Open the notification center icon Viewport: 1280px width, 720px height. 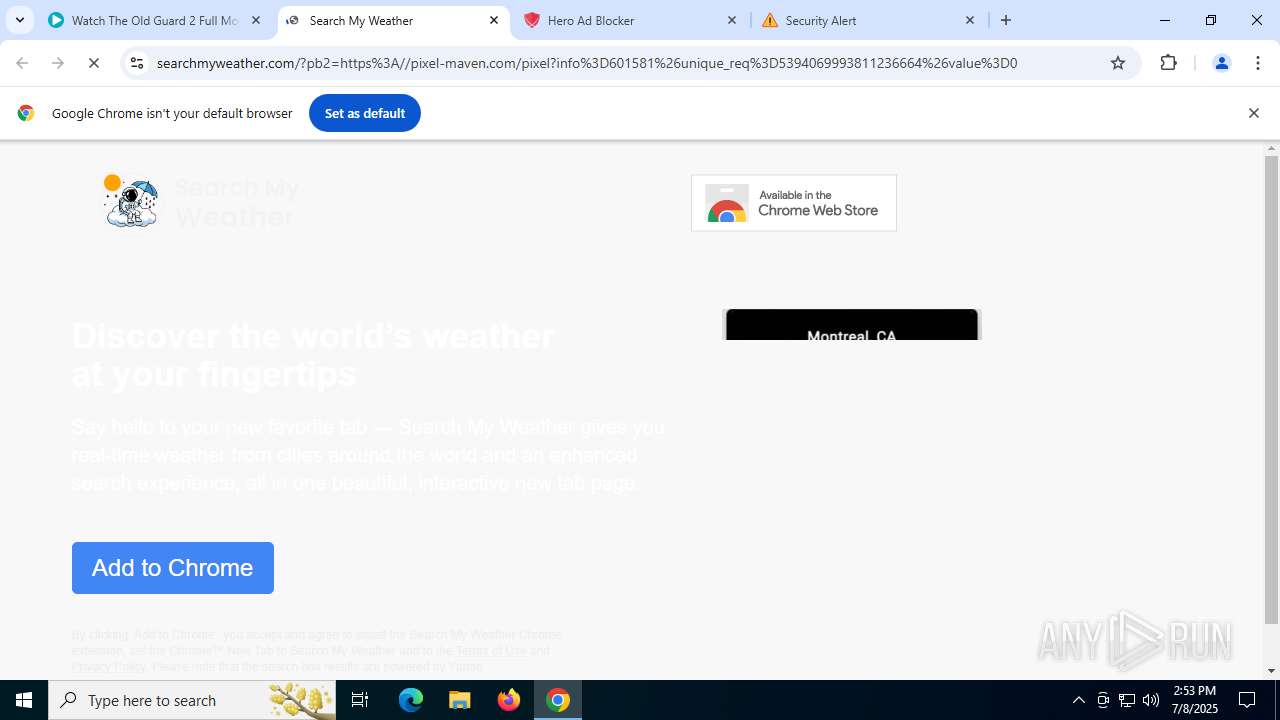[x=1247, y=700]
